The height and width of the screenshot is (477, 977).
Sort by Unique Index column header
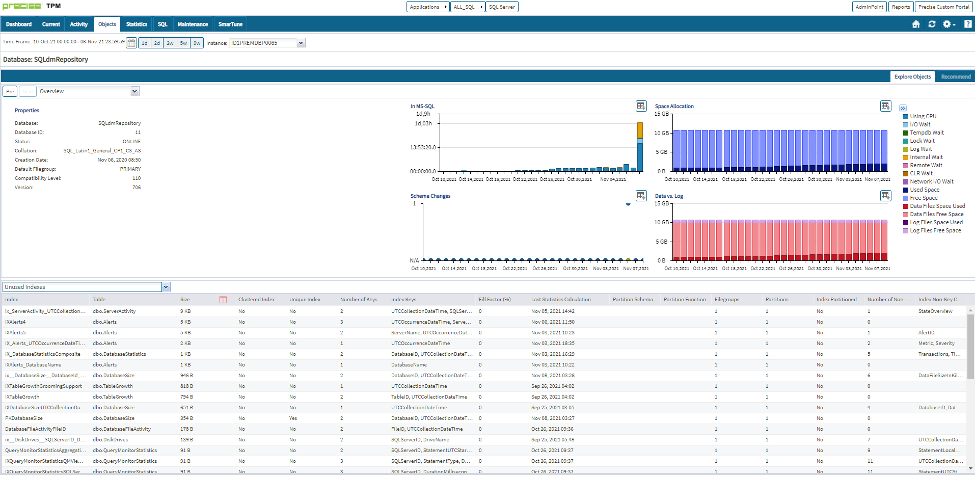tap(313, 300)
